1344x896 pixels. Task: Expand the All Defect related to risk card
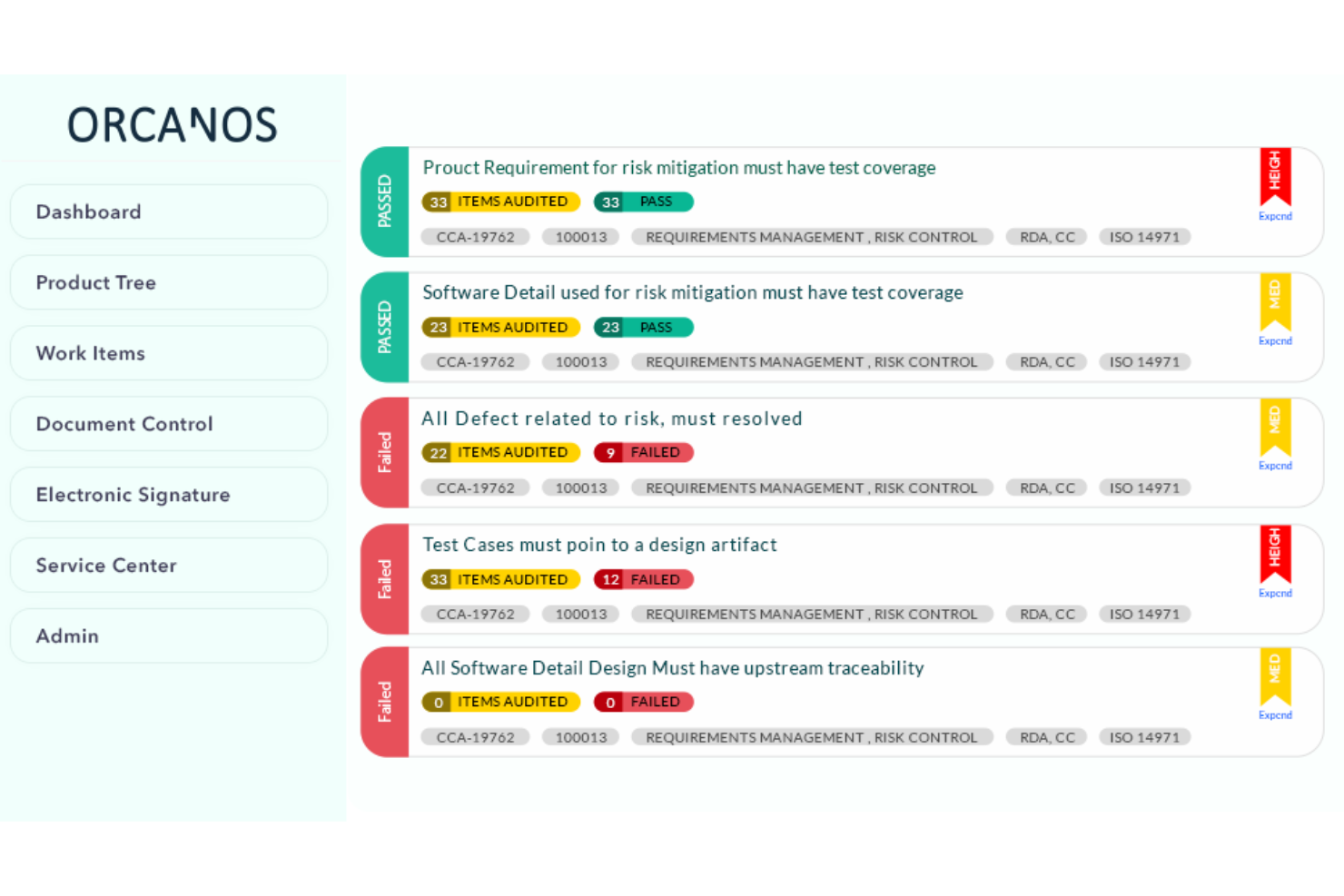coord(1275,466)
